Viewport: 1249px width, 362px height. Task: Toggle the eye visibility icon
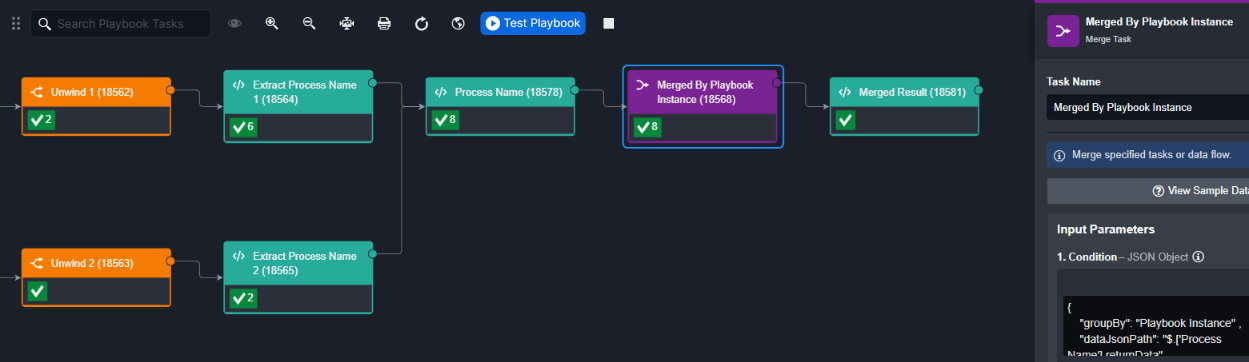234,23
